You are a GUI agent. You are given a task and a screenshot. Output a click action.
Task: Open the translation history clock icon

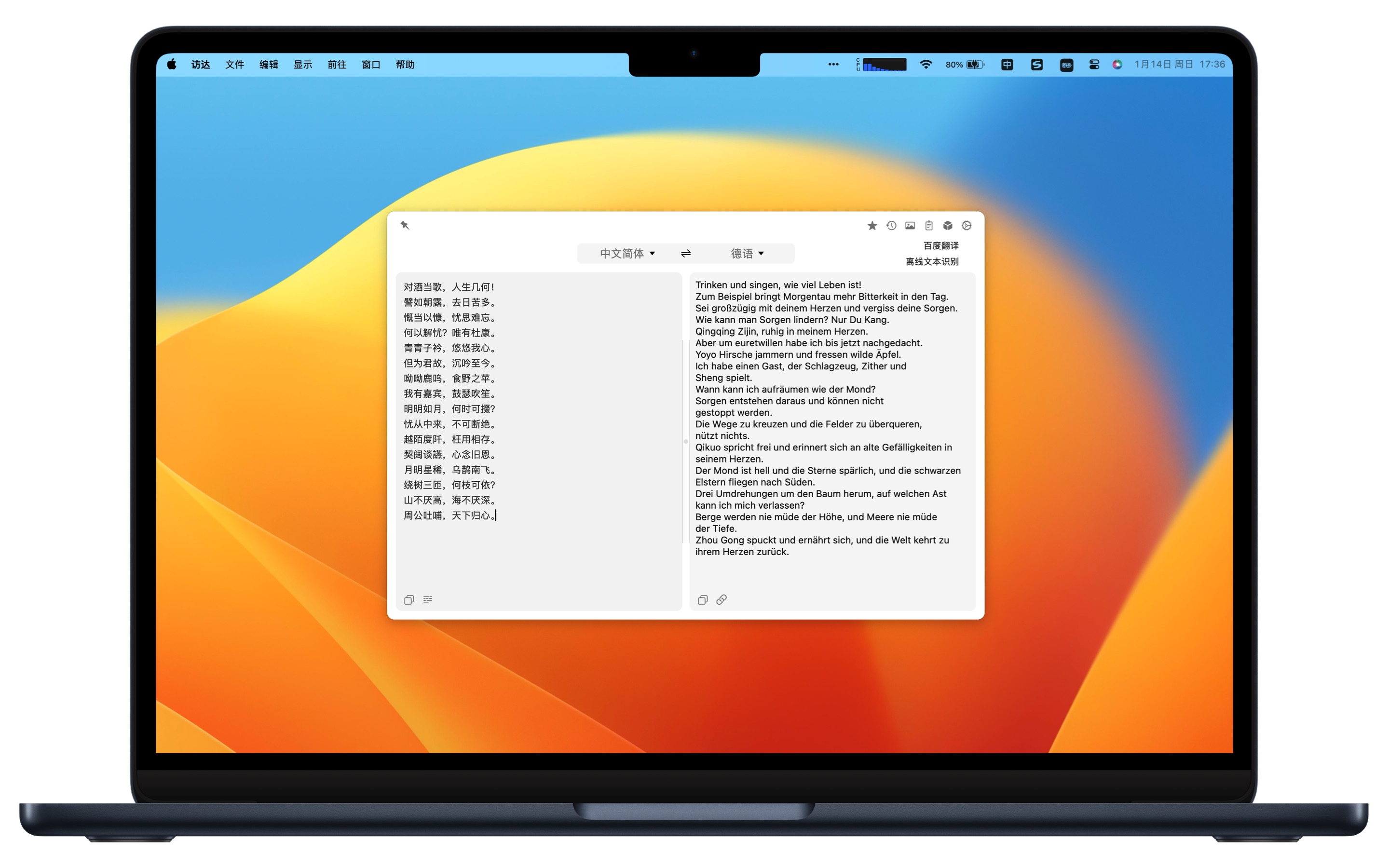tap(891, 226)
